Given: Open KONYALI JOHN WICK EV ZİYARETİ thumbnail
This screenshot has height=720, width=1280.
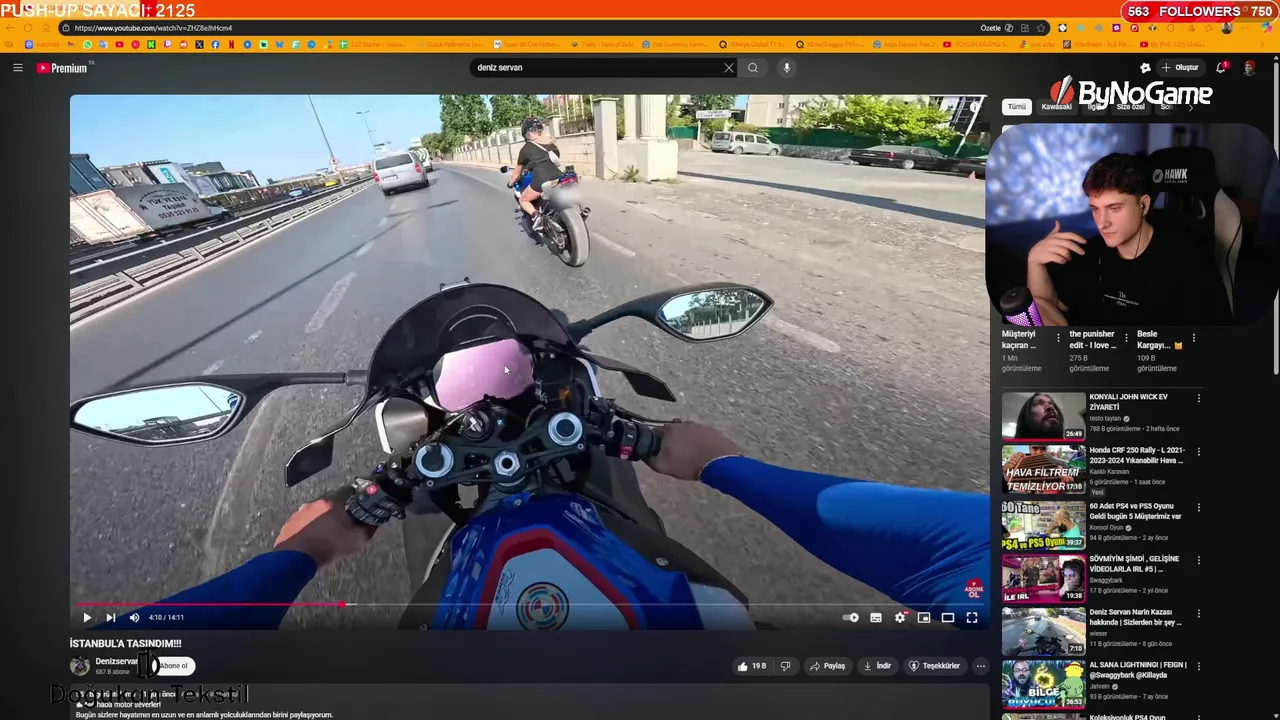Looking at the screenshot, I should 1043,416.
